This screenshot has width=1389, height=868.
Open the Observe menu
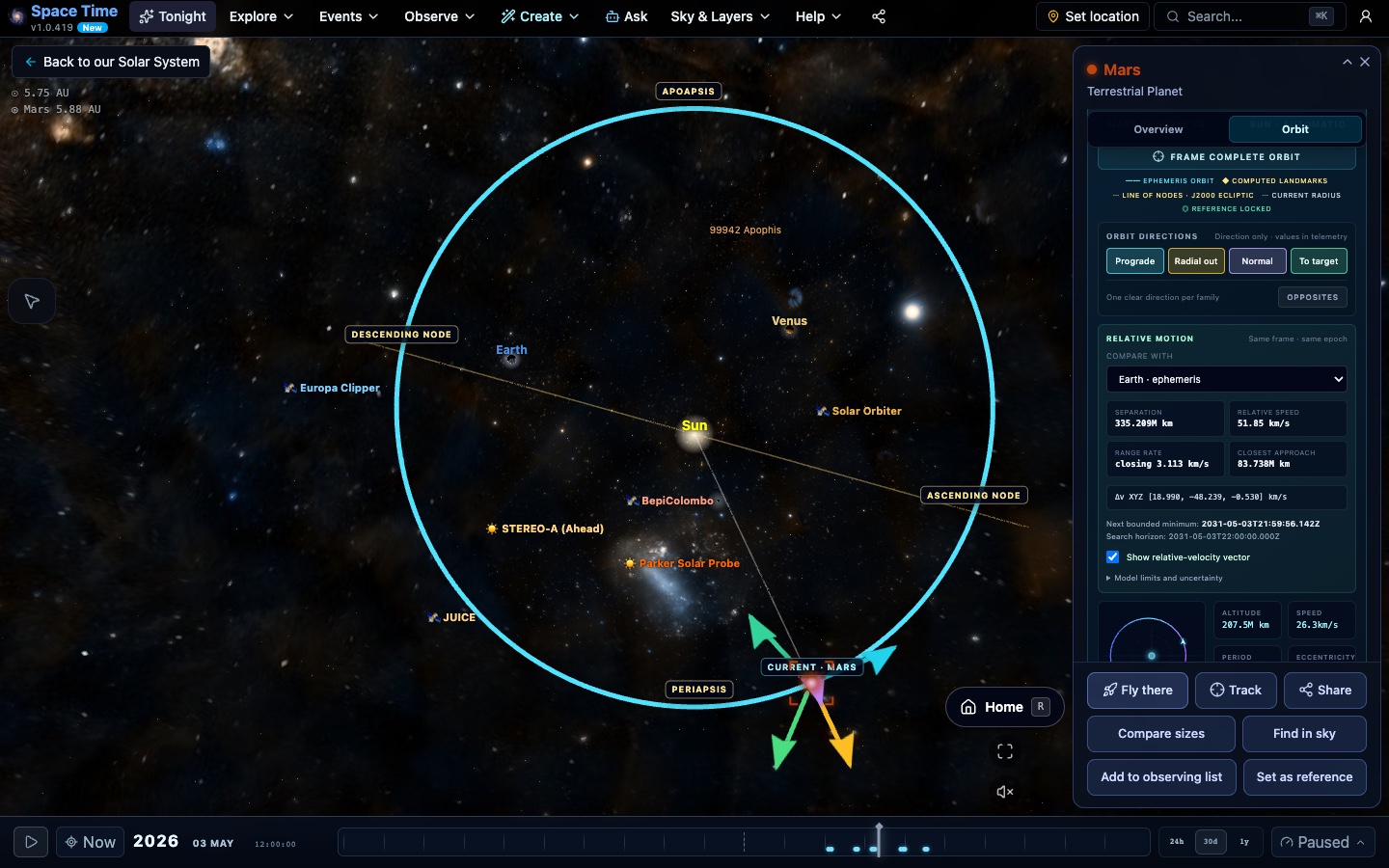click(x=439, y=16)
